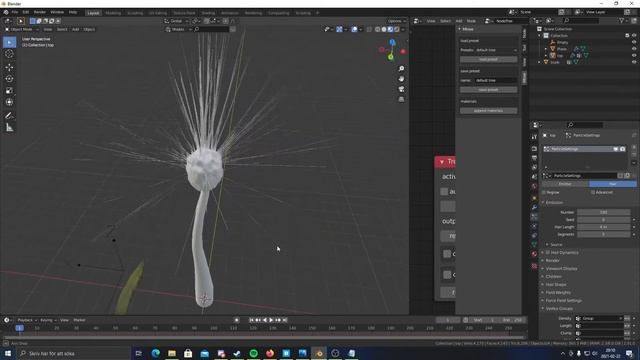Enable the Advanced checkbox
Image resolution: width=640 pixels, height=360 pixels.
[x=593, y=192]
